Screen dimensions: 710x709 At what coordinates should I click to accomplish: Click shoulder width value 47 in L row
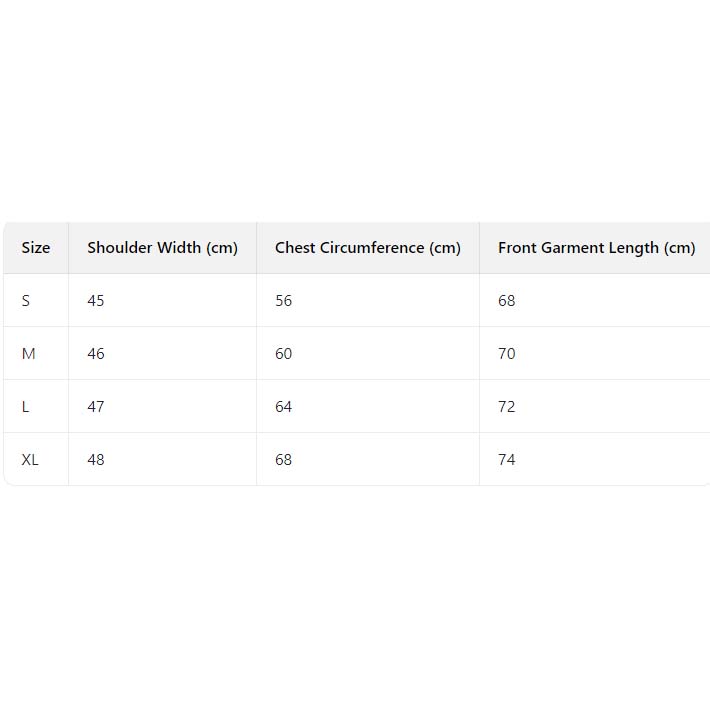[96, 407]
